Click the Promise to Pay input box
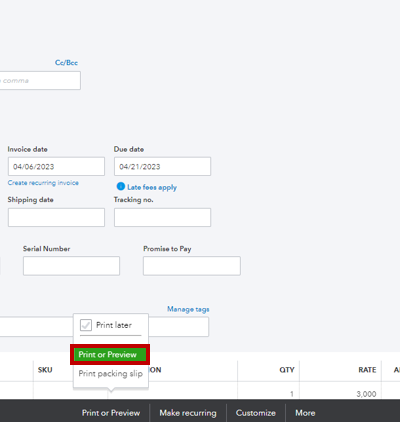The image size is (400, 422). click(x=192, y=266)
